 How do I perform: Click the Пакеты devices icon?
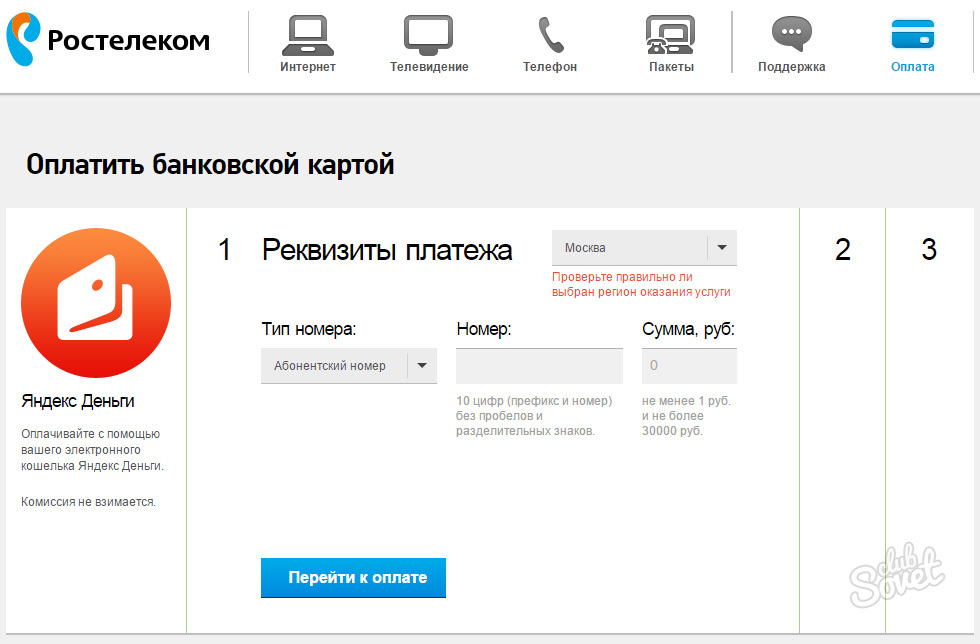pyautogui.click(x=670, y=35)
